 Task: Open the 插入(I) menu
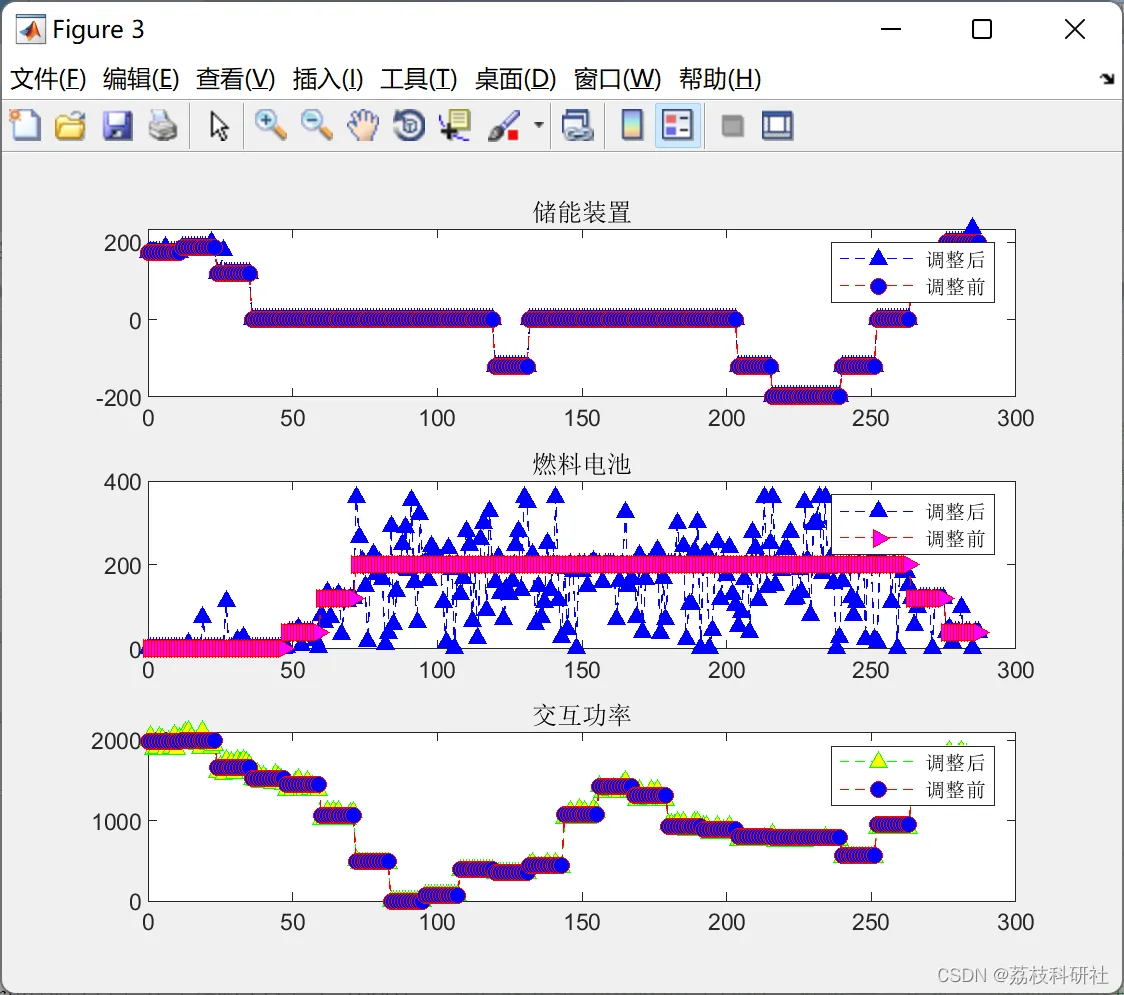coord(328,78)
